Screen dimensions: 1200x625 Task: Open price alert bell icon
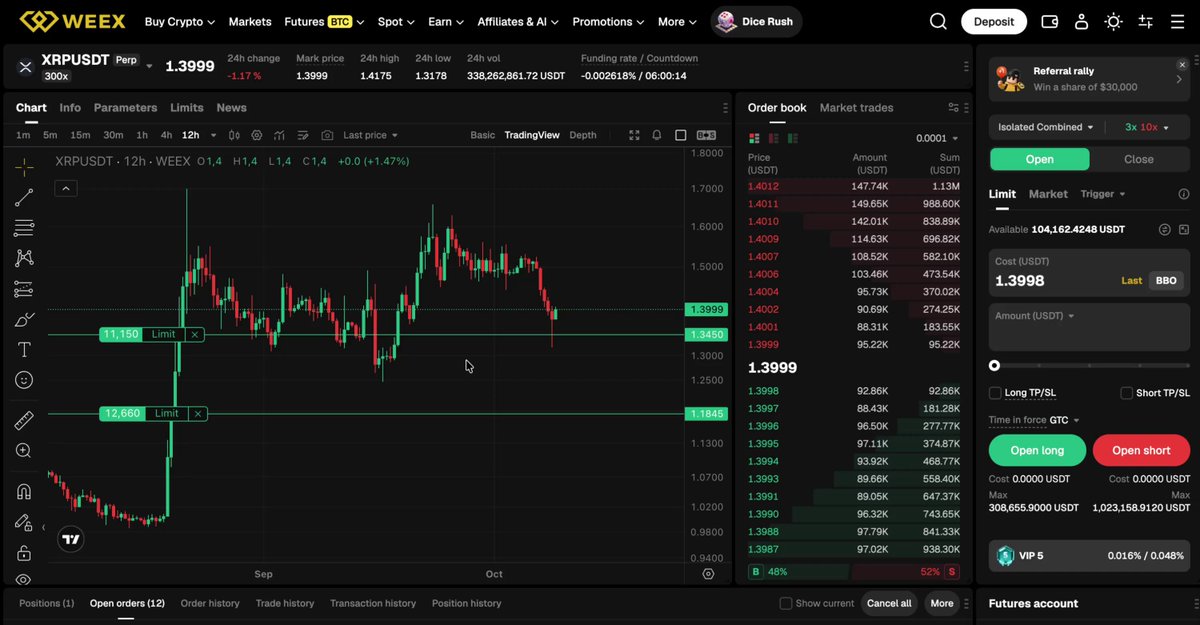tap(657, 135)
